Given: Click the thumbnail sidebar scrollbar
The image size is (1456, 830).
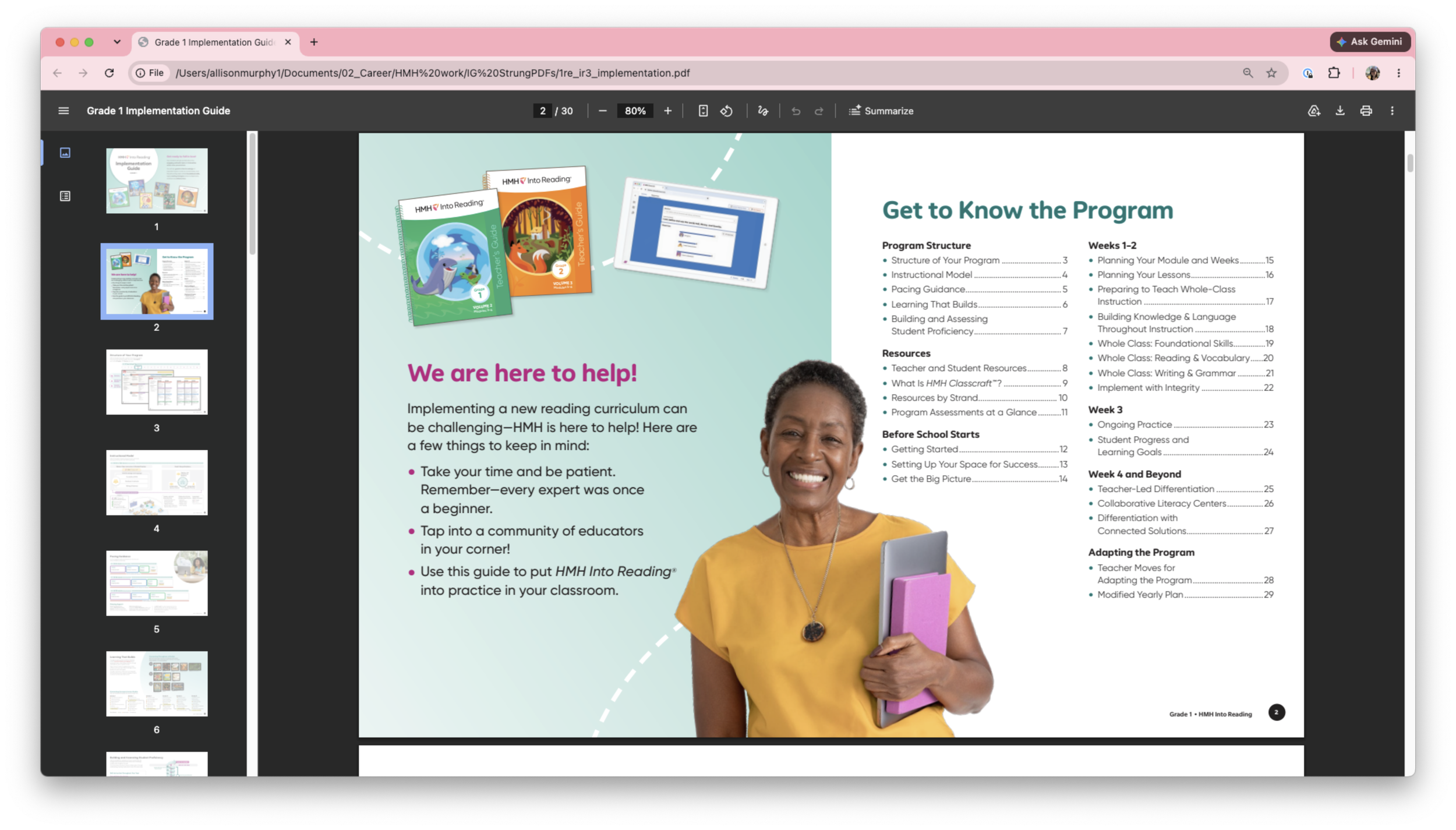Looking at the screenshot, I should [252, 195].
